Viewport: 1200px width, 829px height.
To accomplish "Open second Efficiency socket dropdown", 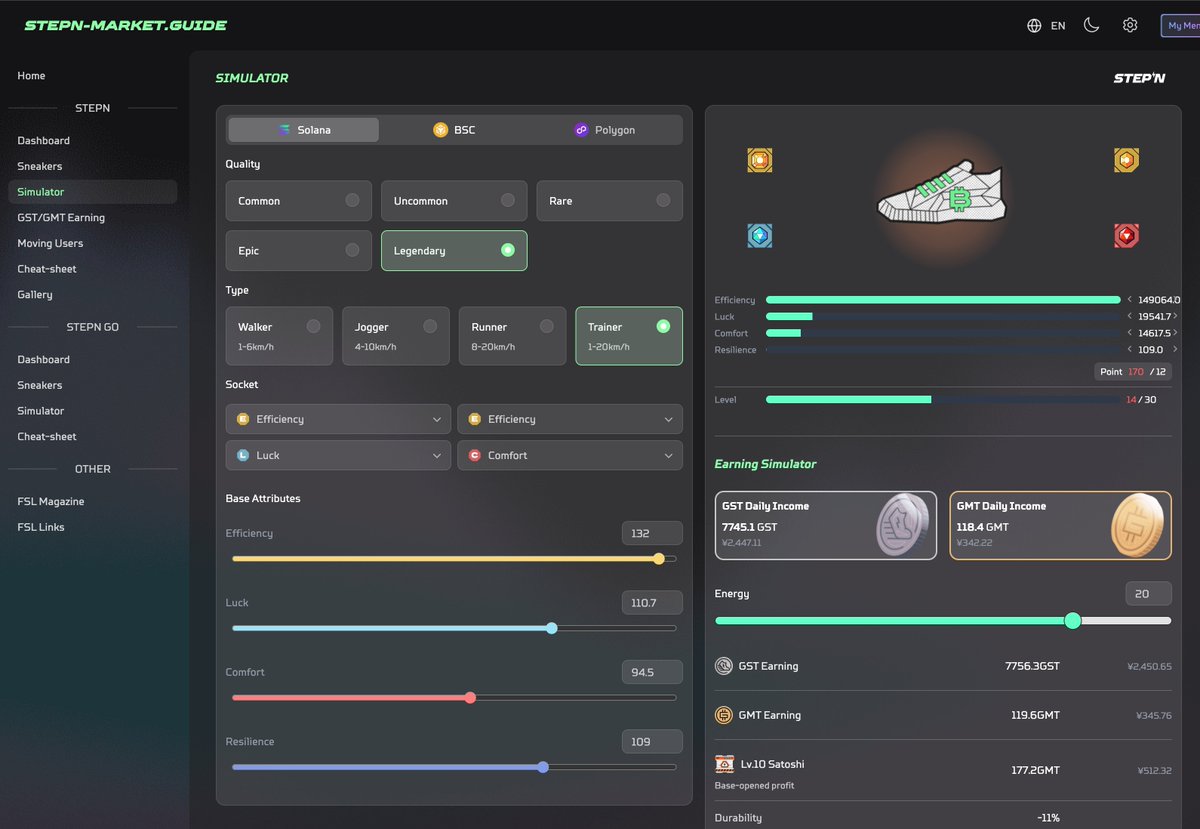I will click(570, 419).
